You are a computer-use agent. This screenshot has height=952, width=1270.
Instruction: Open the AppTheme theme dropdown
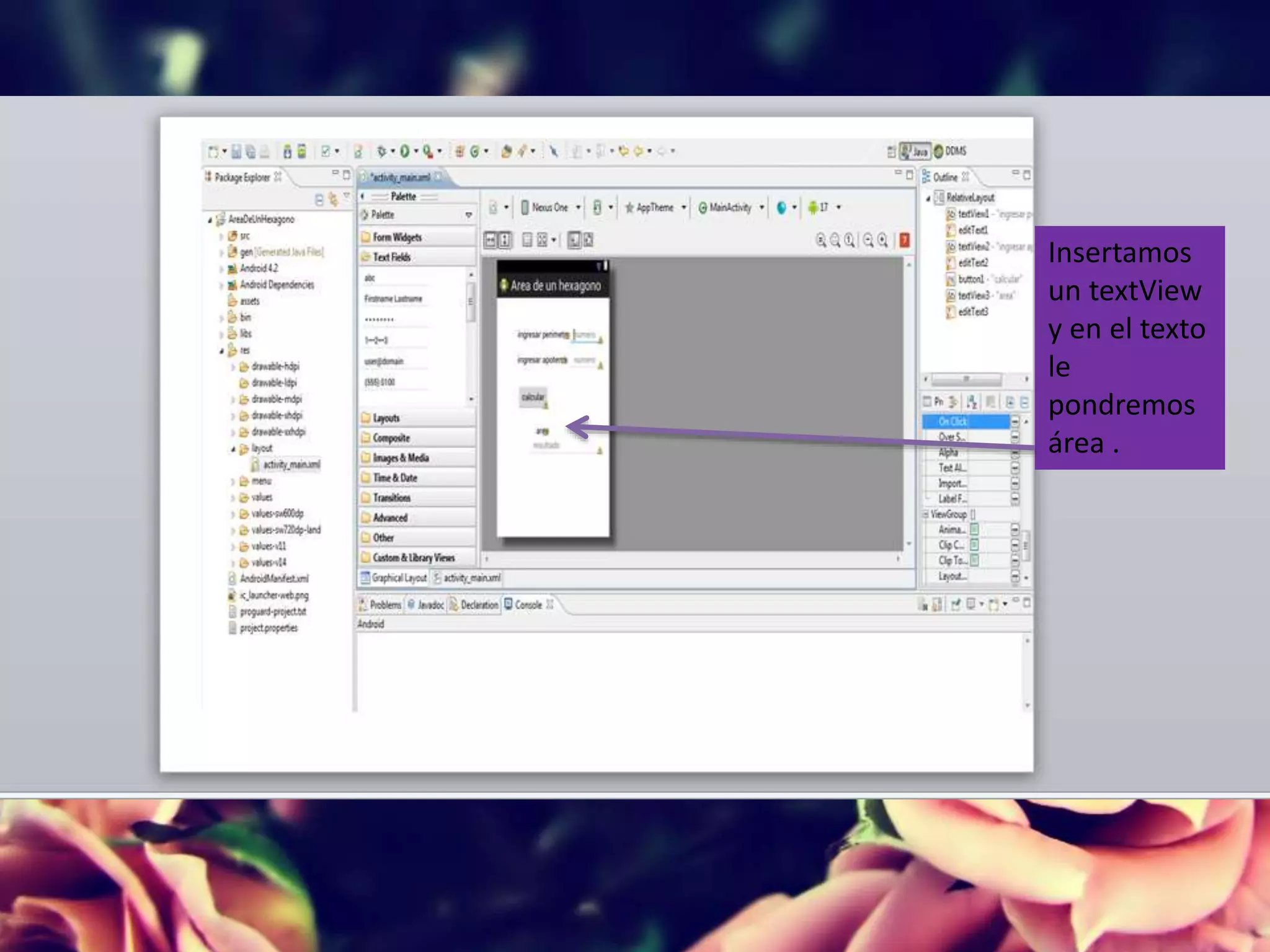click(x=655, y=208)
